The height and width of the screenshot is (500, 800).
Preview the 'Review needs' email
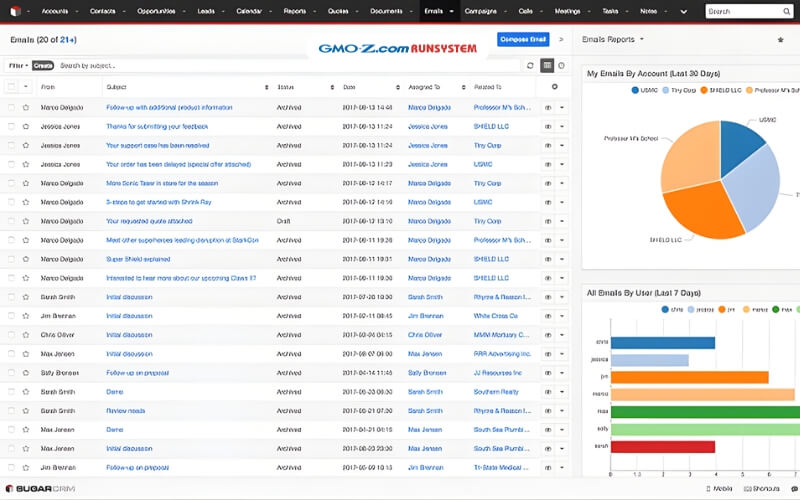pos(548,411)
